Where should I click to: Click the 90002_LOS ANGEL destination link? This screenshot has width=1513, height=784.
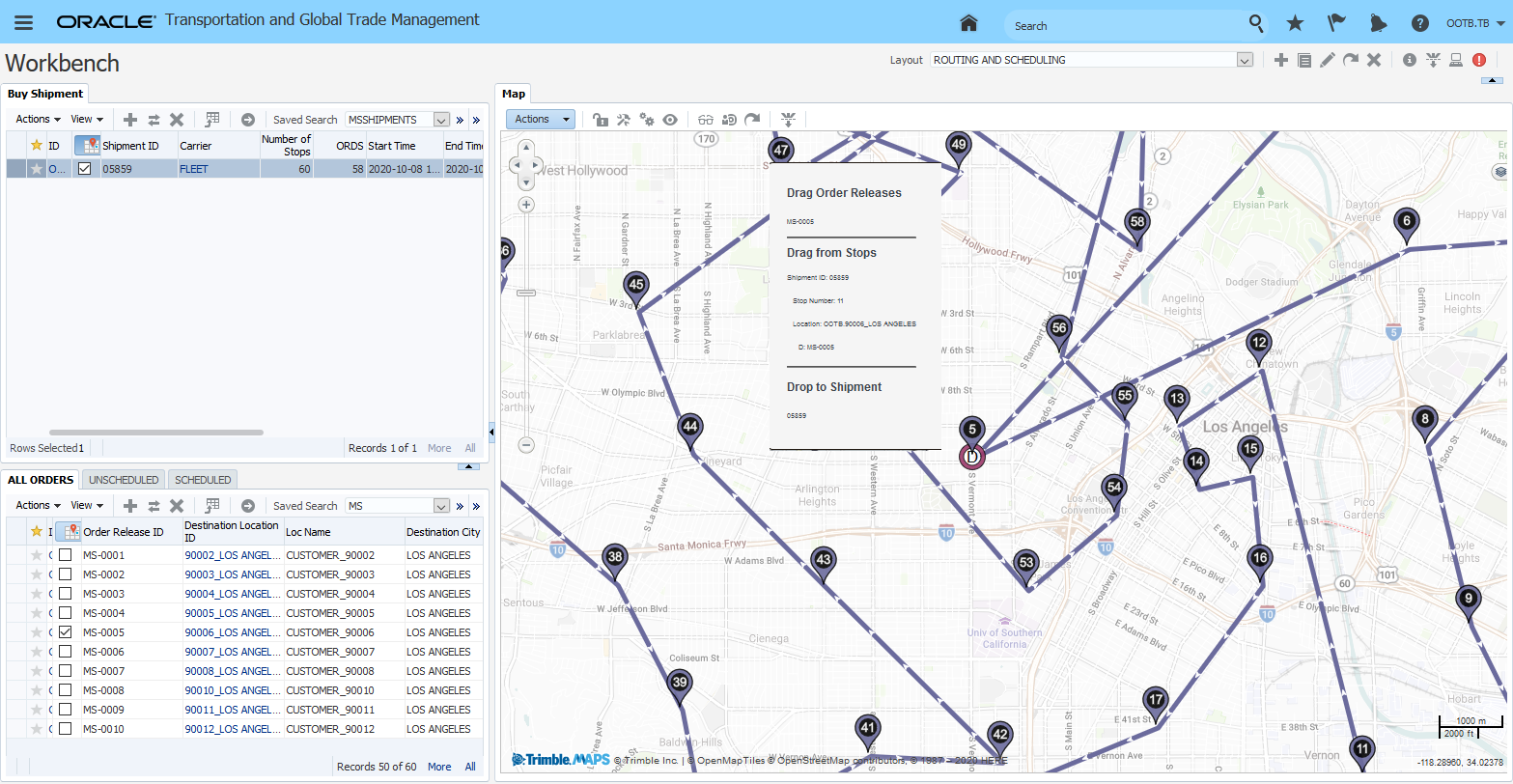click(x=232, y=555)
